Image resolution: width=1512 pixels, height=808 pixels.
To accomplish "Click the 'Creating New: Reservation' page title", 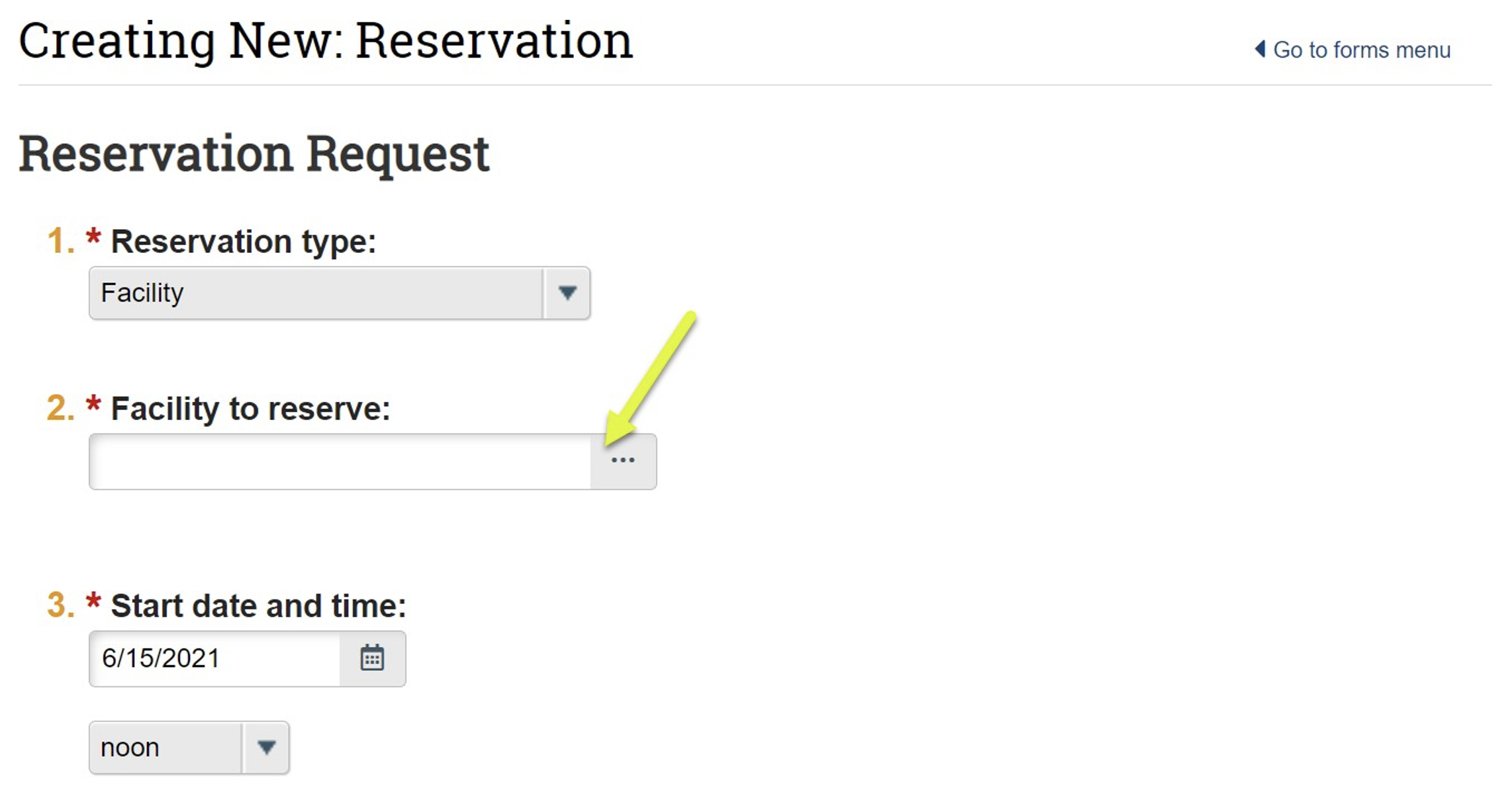I will pos(326,41).
